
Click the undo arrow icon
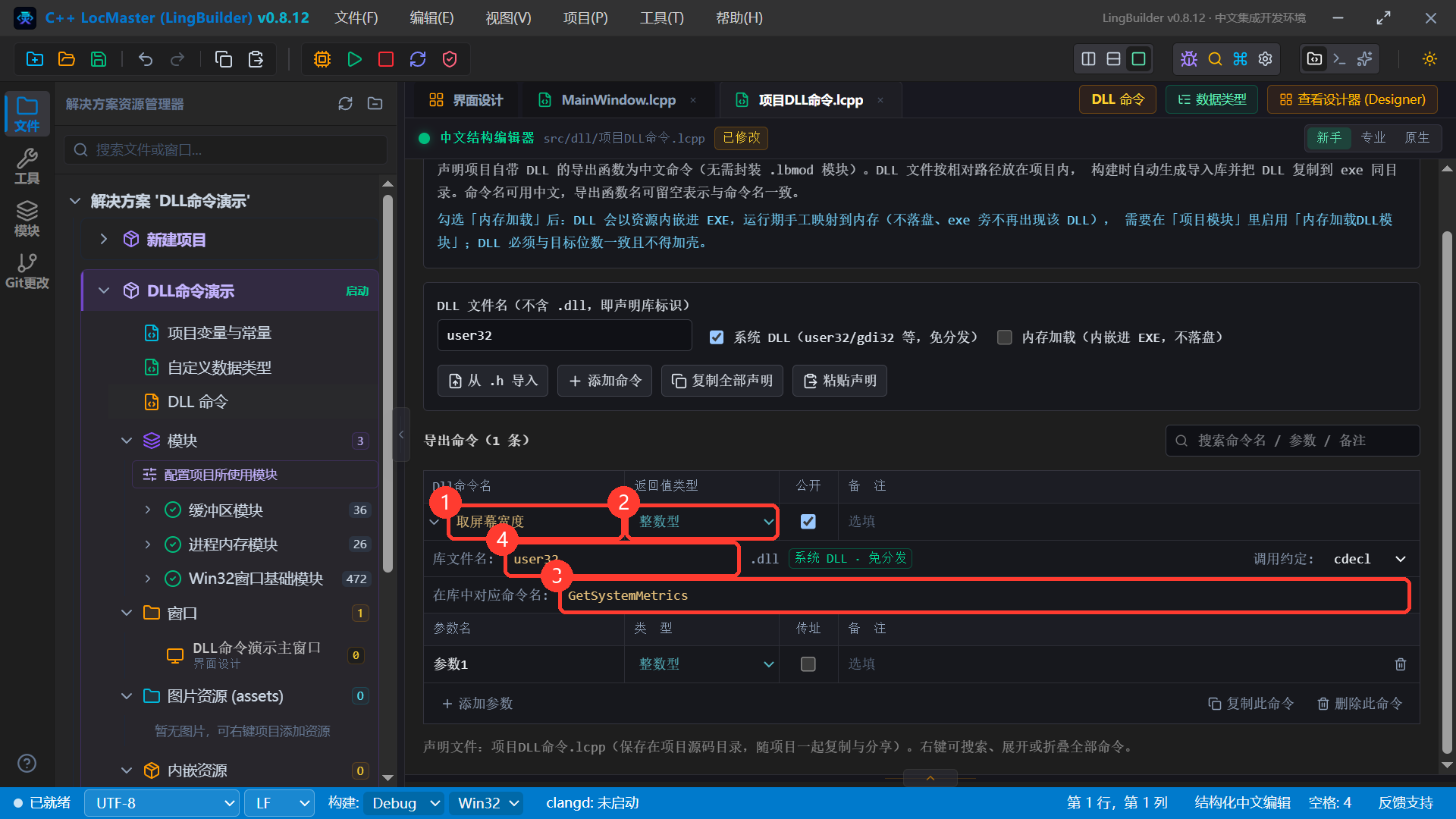pos(146,59)
